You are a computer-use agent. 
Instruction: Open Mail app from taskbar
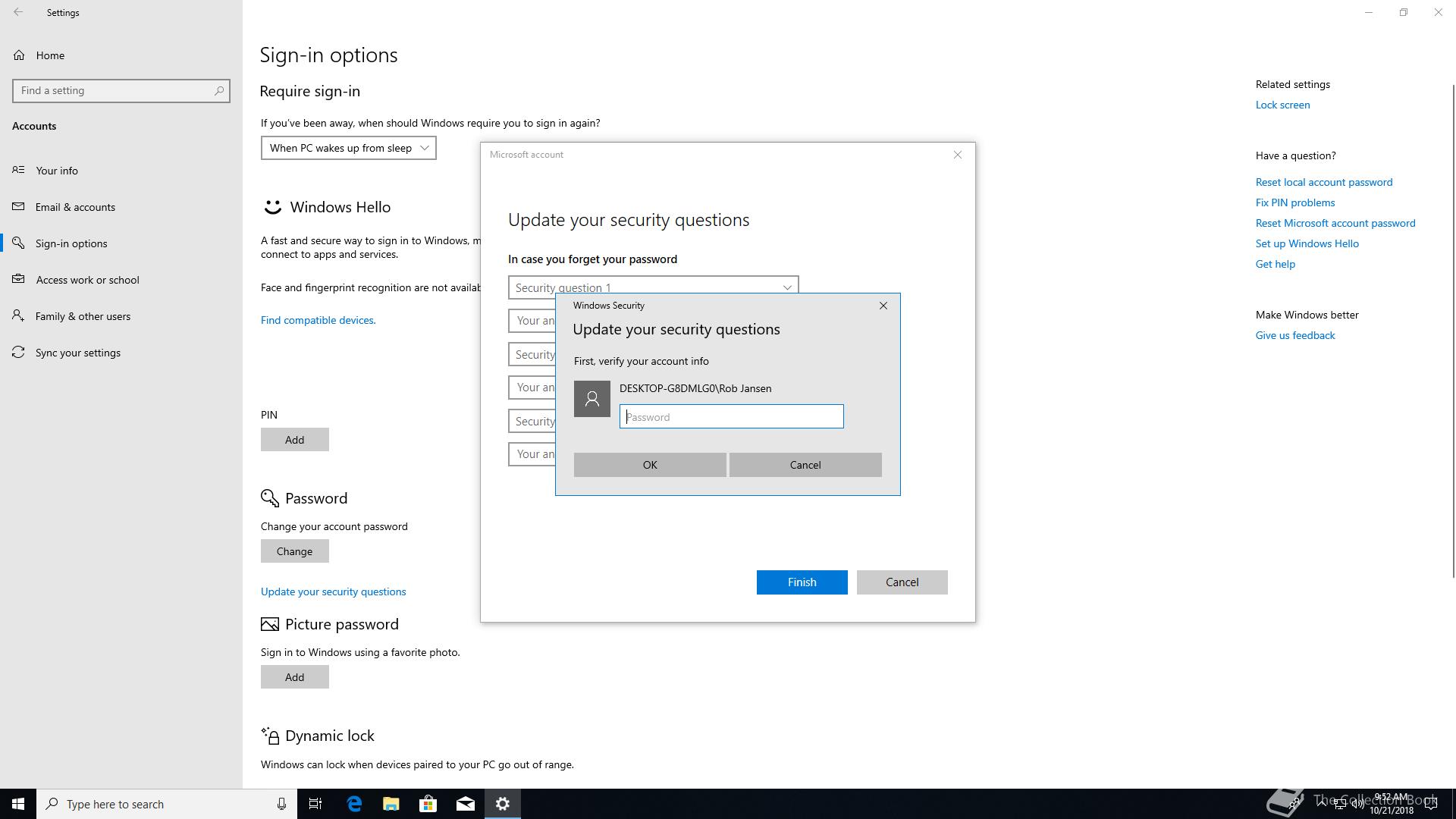click(x=466, y=804)
